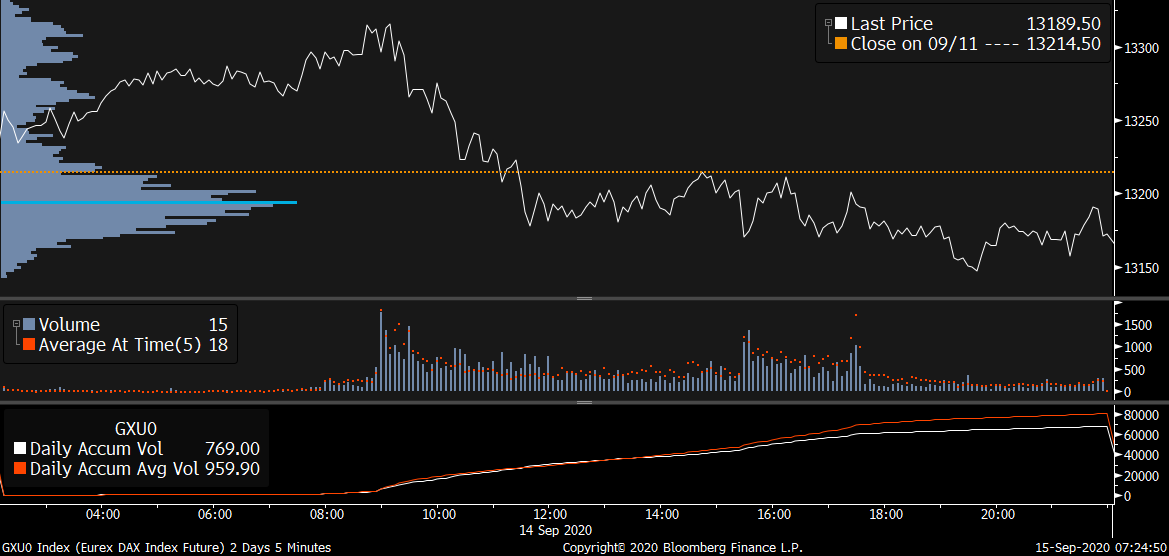Click the 1000 volume axis label
The height and width of the screenshot is (556, 1169).
point(1138,347)
